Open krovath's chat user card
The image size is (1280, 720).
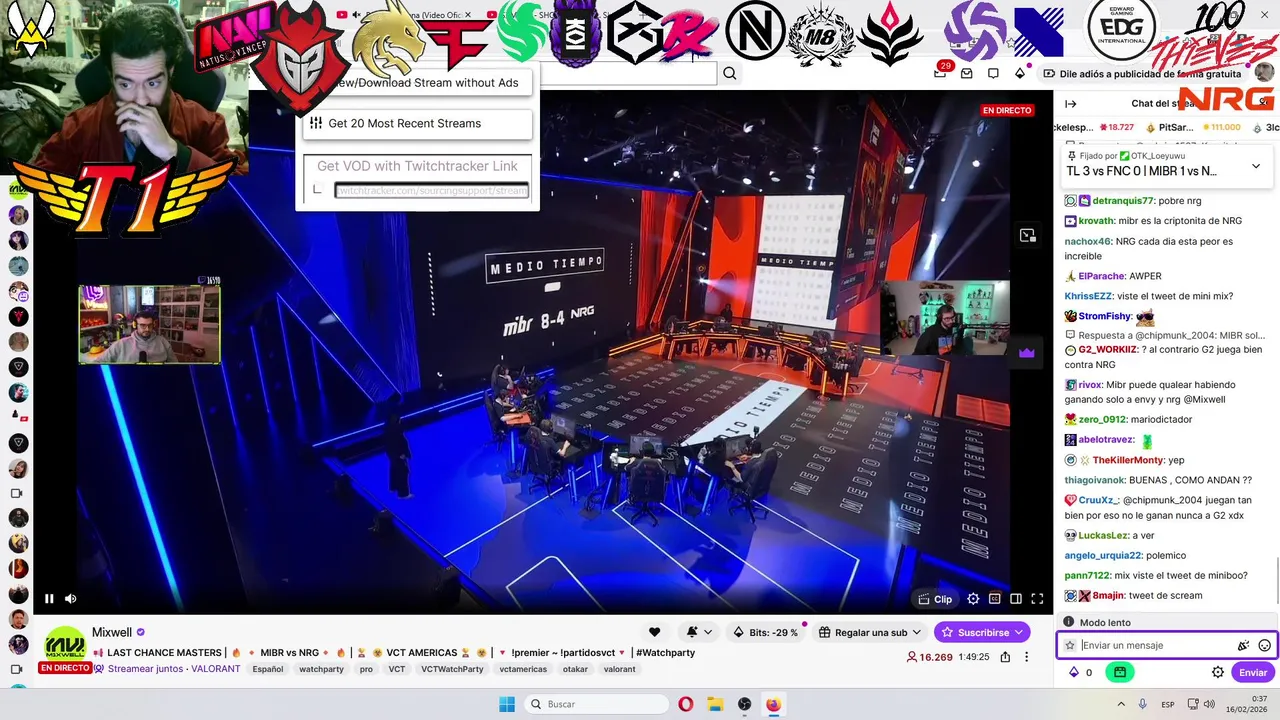click(1096, 221)
